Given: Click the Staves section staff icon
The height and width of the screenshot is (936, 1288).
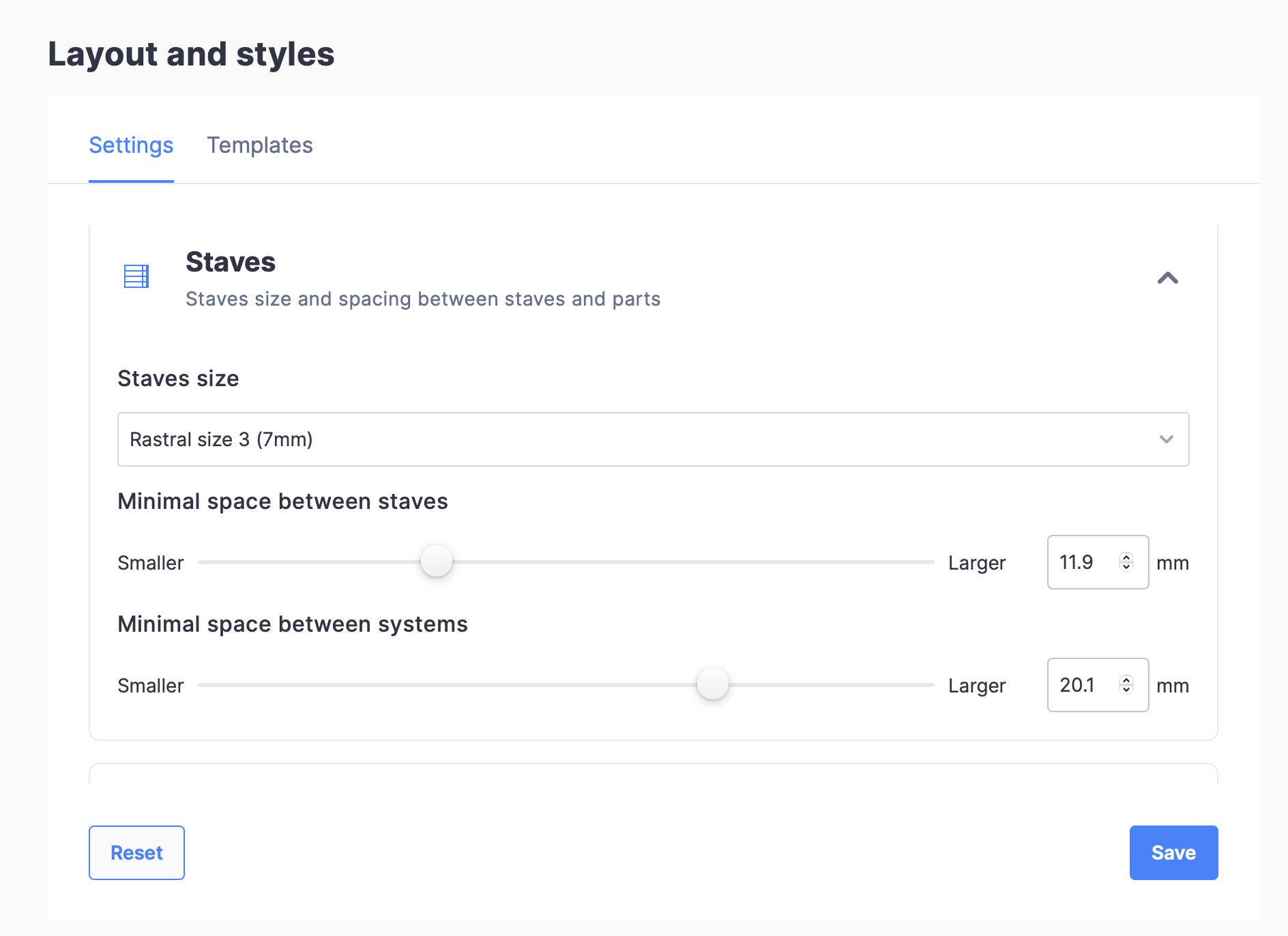Looking at the screenshot, I should click(136, 276).
